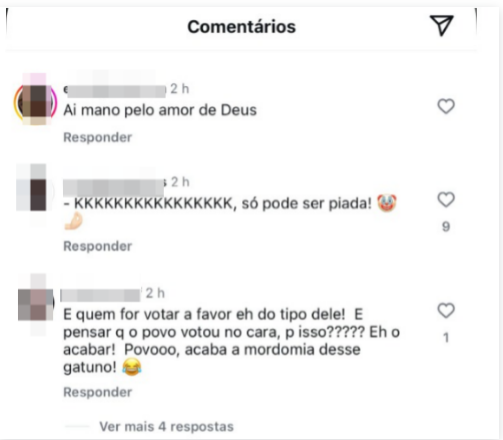Open third commenter's avatar
This screenshot has width=503, height=440.
(x=36, y=304)
